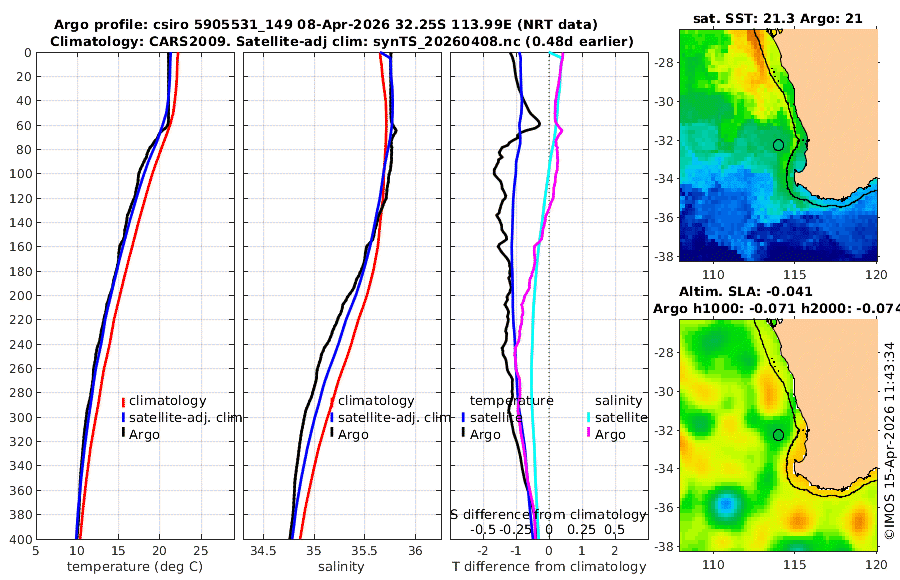This screenshot has width=900, height=580.
Task: Click the IMOS timestamp copyright text
Action: (890, 441)
